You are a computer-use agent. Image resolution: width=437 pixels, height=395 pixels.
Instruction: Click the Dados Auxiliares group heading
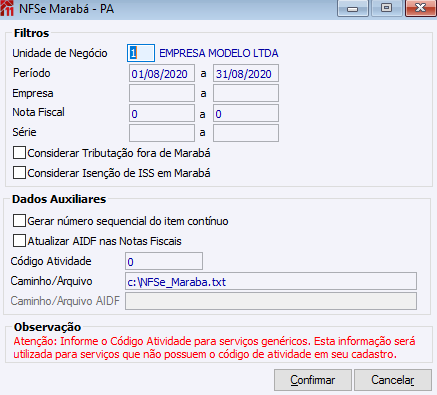click(59, 199)
